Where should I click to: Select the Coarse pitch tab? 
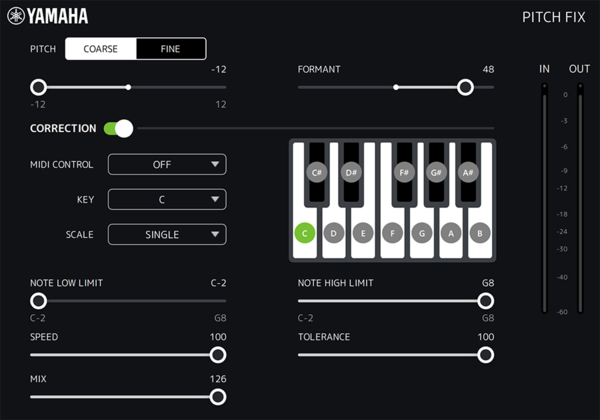click(x=101, y=49)
